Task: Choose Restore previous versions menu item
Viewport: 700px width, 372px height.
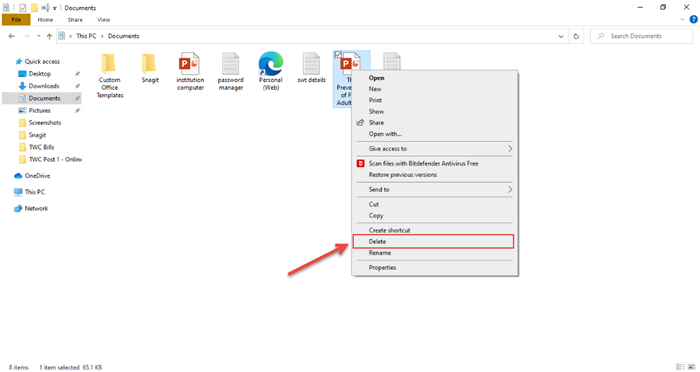Action: 435,175
